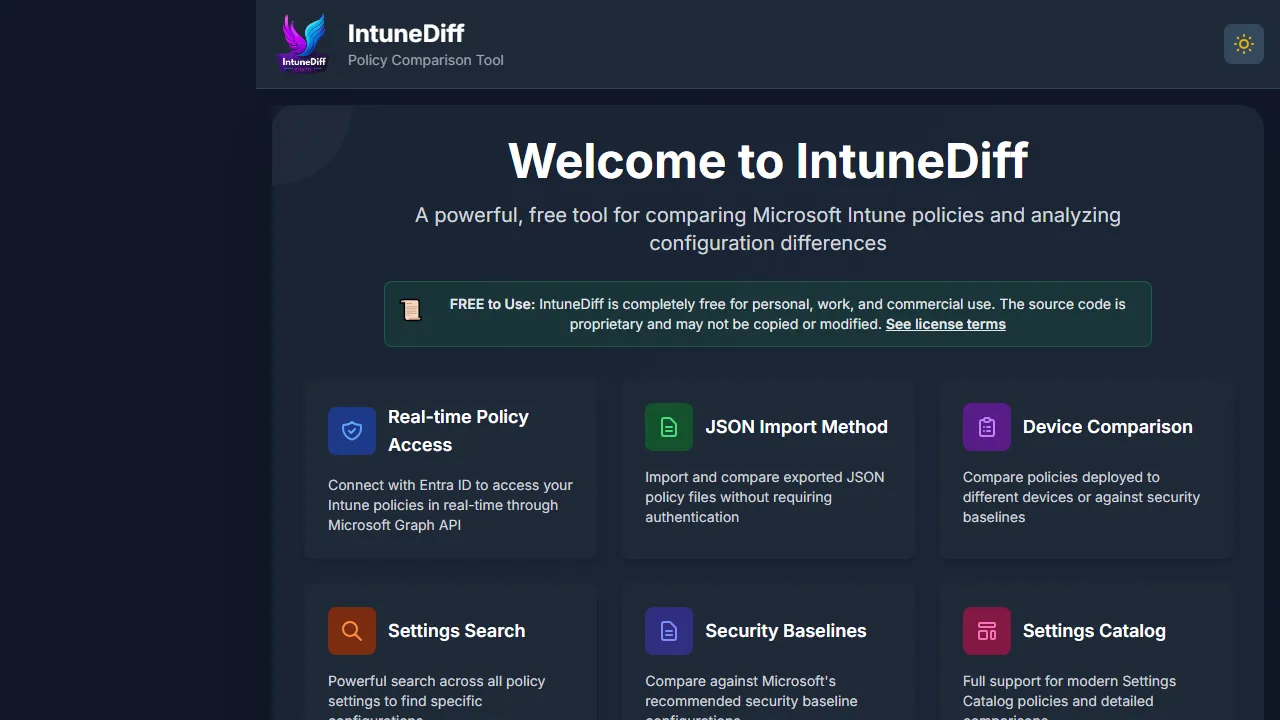Open the license terms page
This screenshot has width=1280, height=720.
tap(945, 324)
